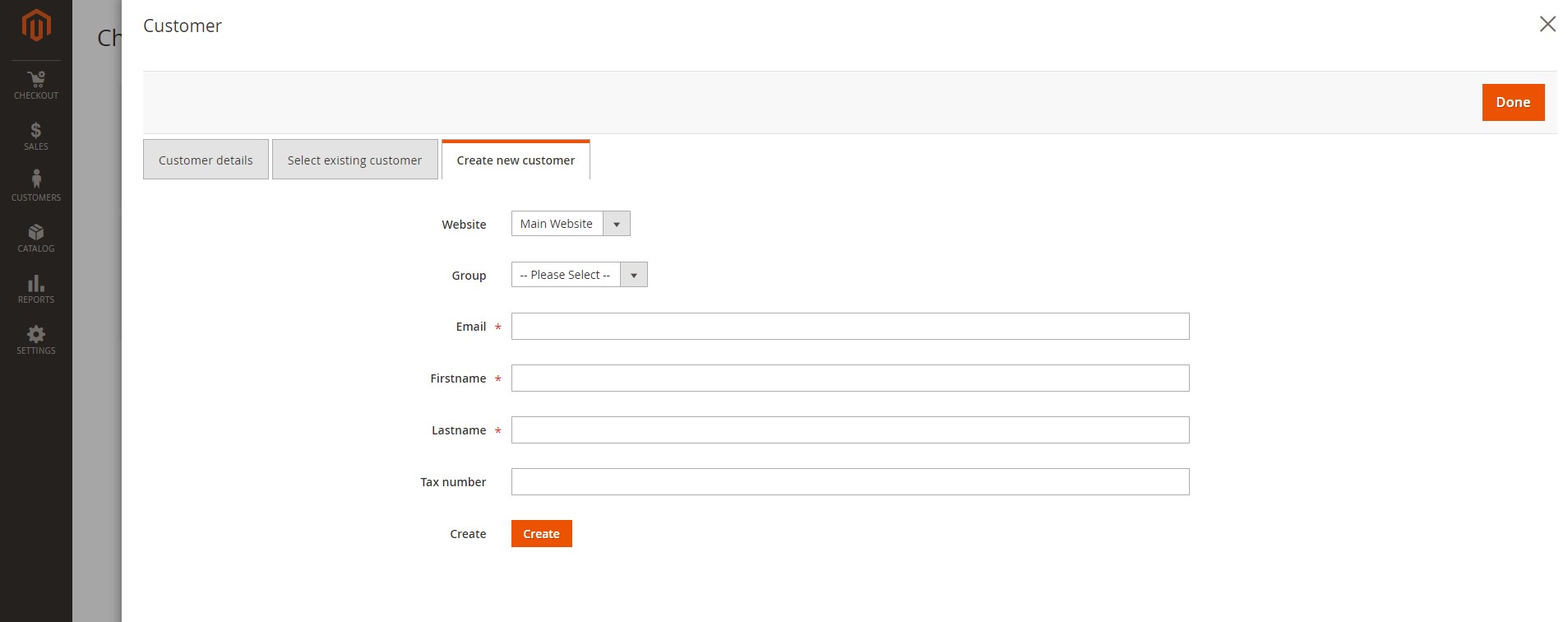
Task: Click the Tax number field label
Action: click(x=453, y=482)
